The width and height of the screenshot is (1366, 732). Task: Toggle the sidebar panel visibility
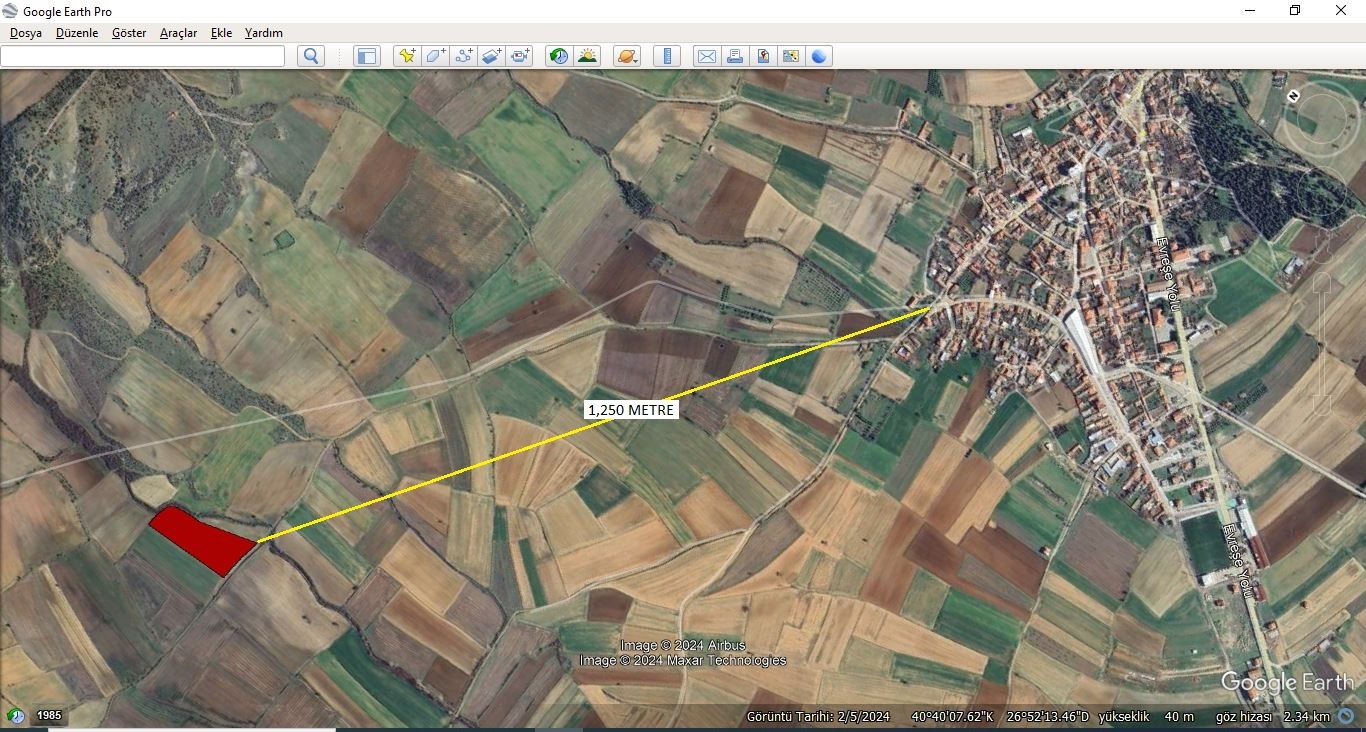click(367, 56)
